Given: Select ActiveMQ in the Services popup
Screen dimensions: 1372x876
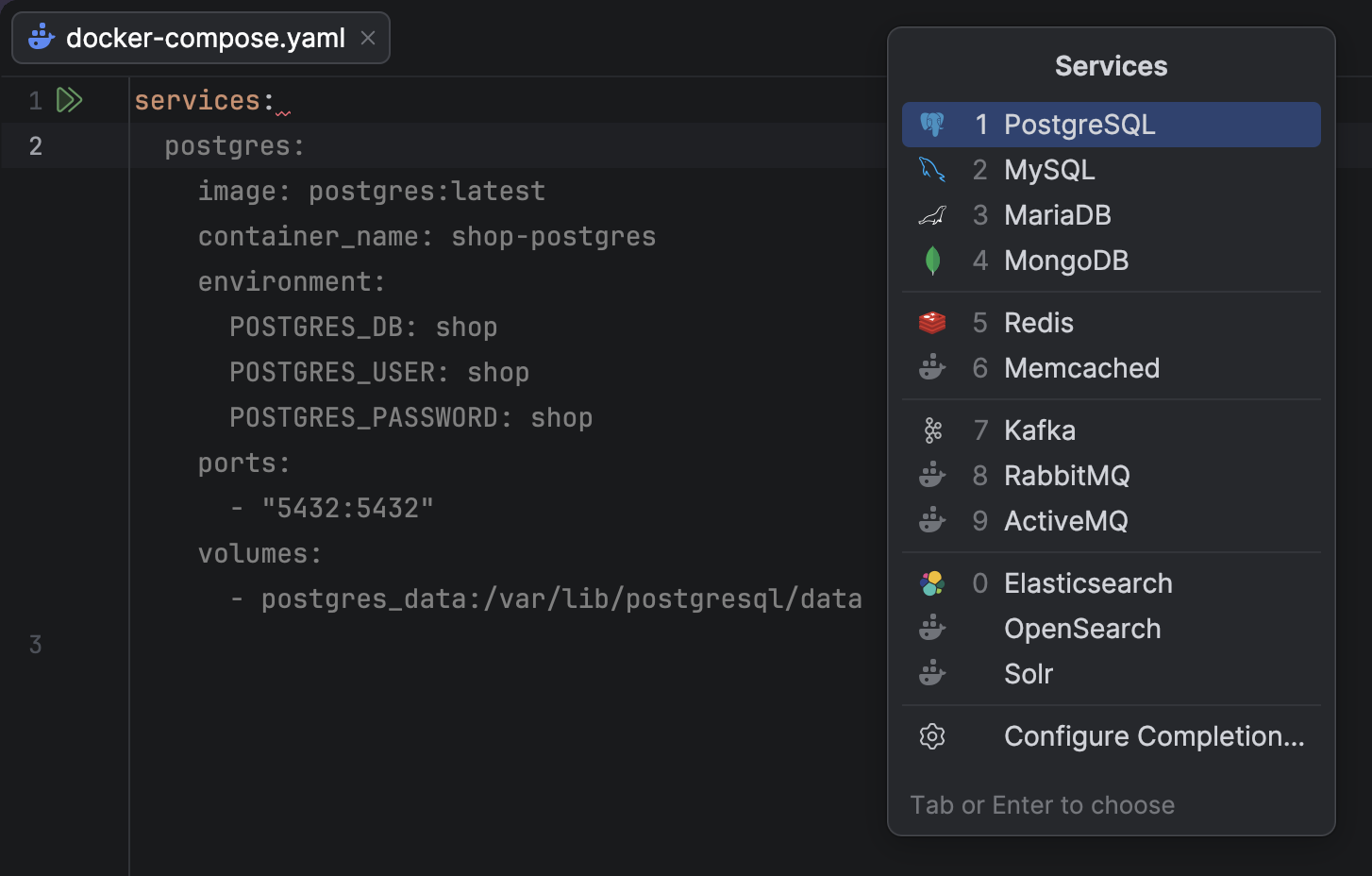Looking at the screenshot, I should click(1112, 521).
